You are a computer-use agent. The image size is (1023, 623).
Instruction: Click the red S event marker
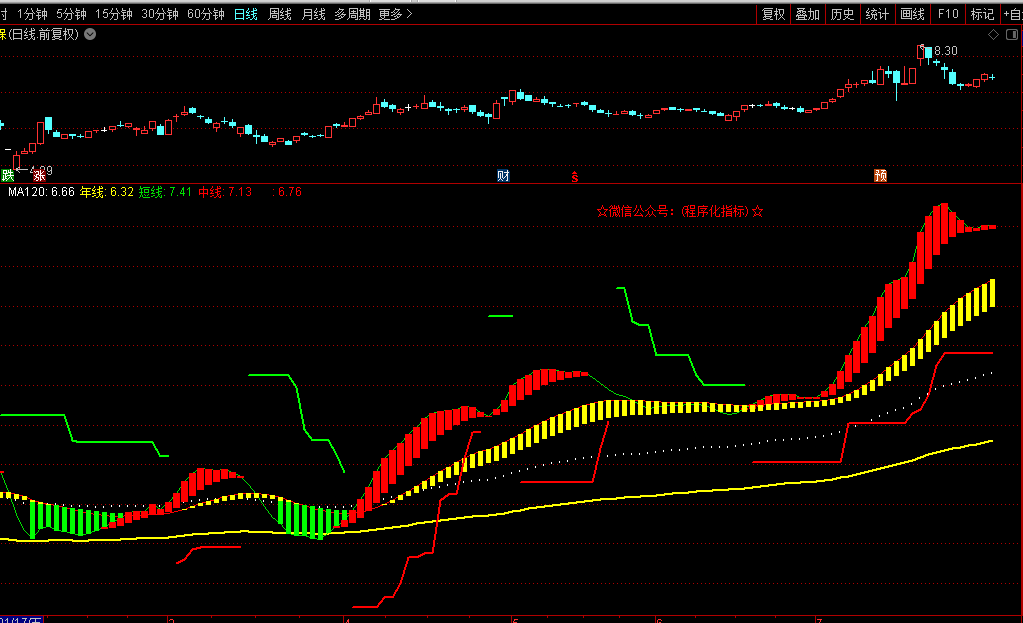574,177
